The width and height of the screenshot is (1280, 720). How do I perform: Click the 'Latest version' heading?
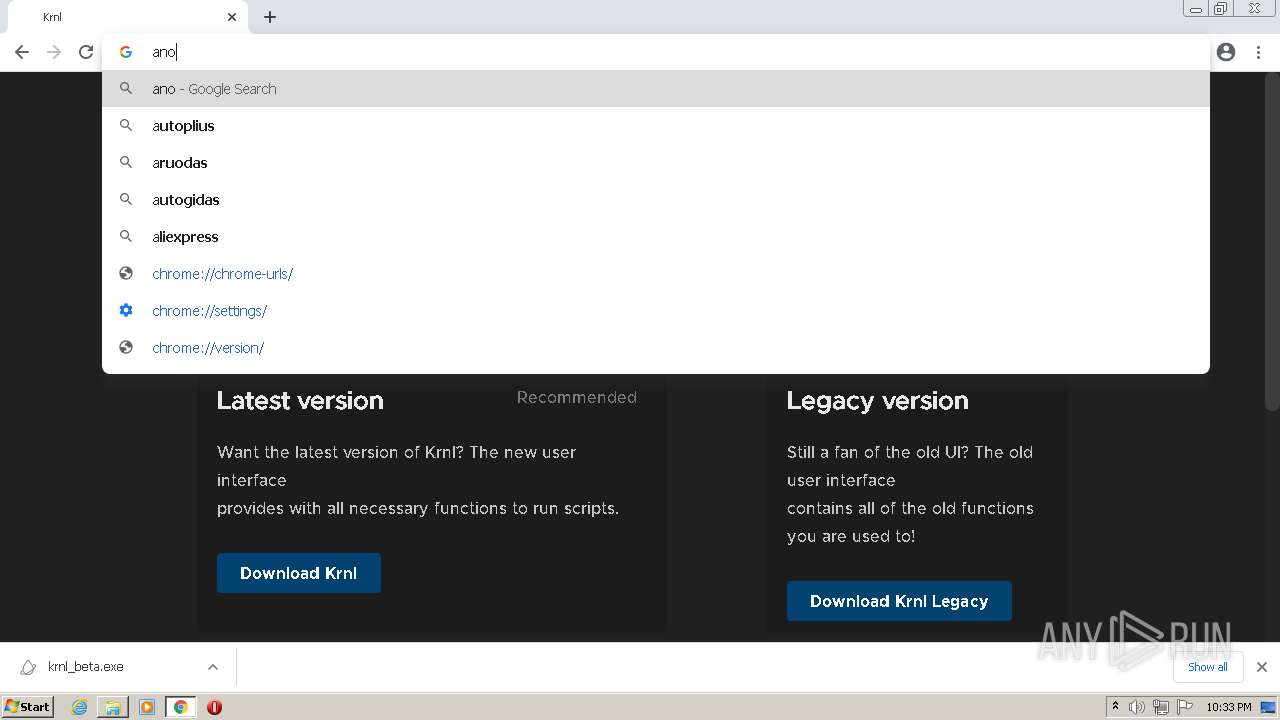[x=300, y=400]
